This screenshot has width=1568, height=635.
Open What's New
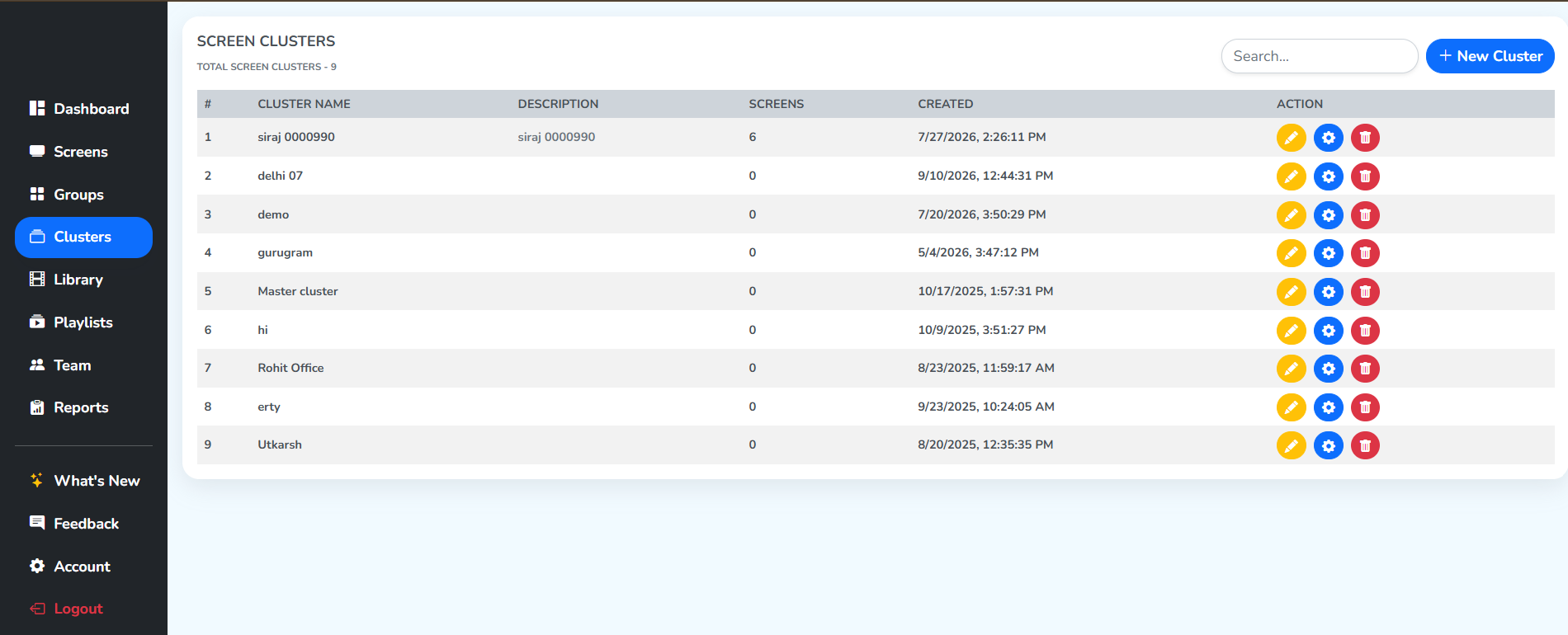pyautogui.click(x=83, y=481)
